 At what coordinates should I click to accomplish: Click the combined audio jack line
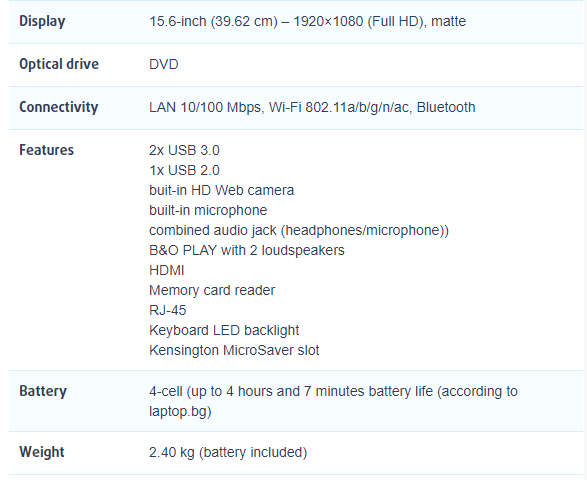coord(299,230)
